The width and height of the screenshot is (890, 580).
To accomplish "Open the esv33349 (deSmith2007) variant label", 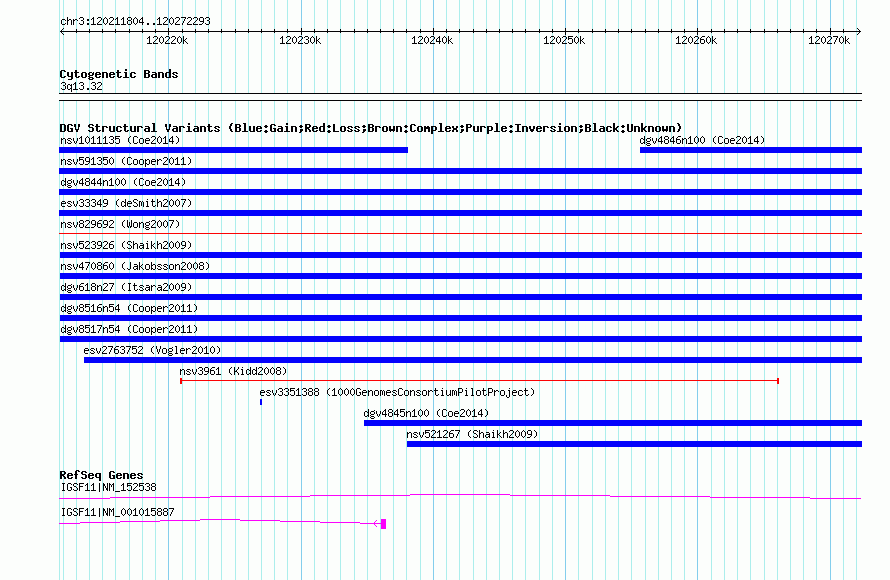I will (126, 203).
